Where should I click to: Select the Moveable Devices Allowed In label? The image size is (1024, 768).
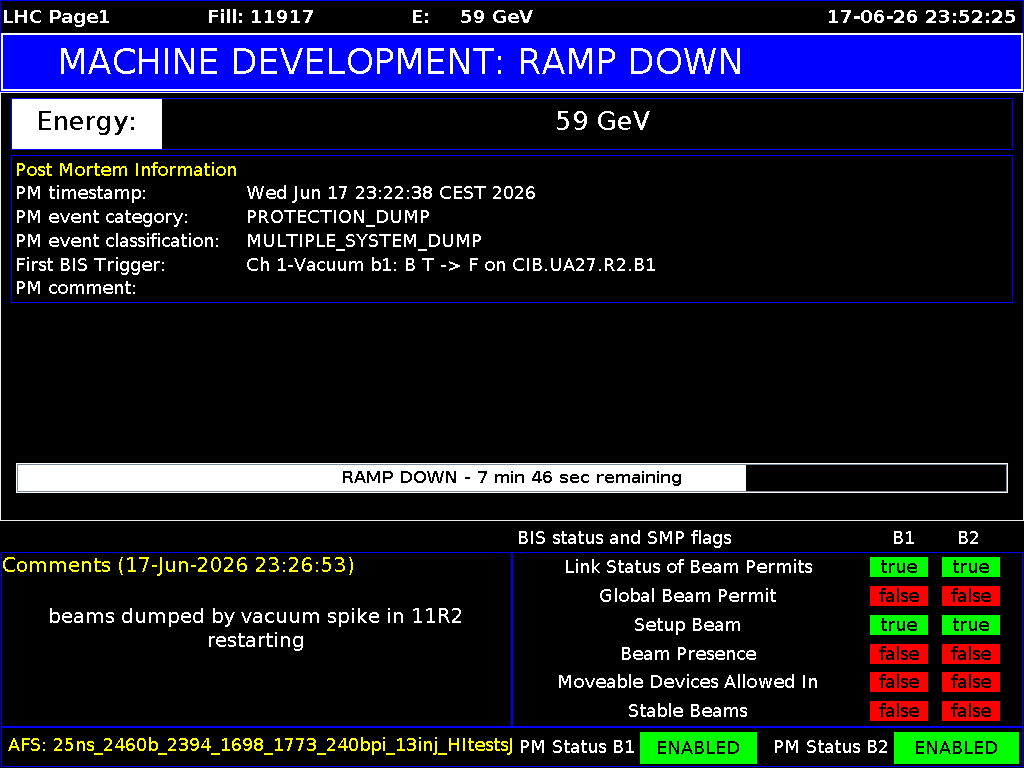688,682
